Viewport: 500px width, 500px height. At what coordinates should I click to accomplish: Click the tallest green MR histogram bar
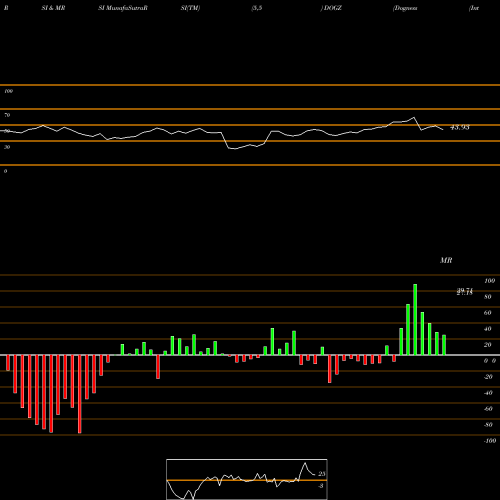pos(415,319)
